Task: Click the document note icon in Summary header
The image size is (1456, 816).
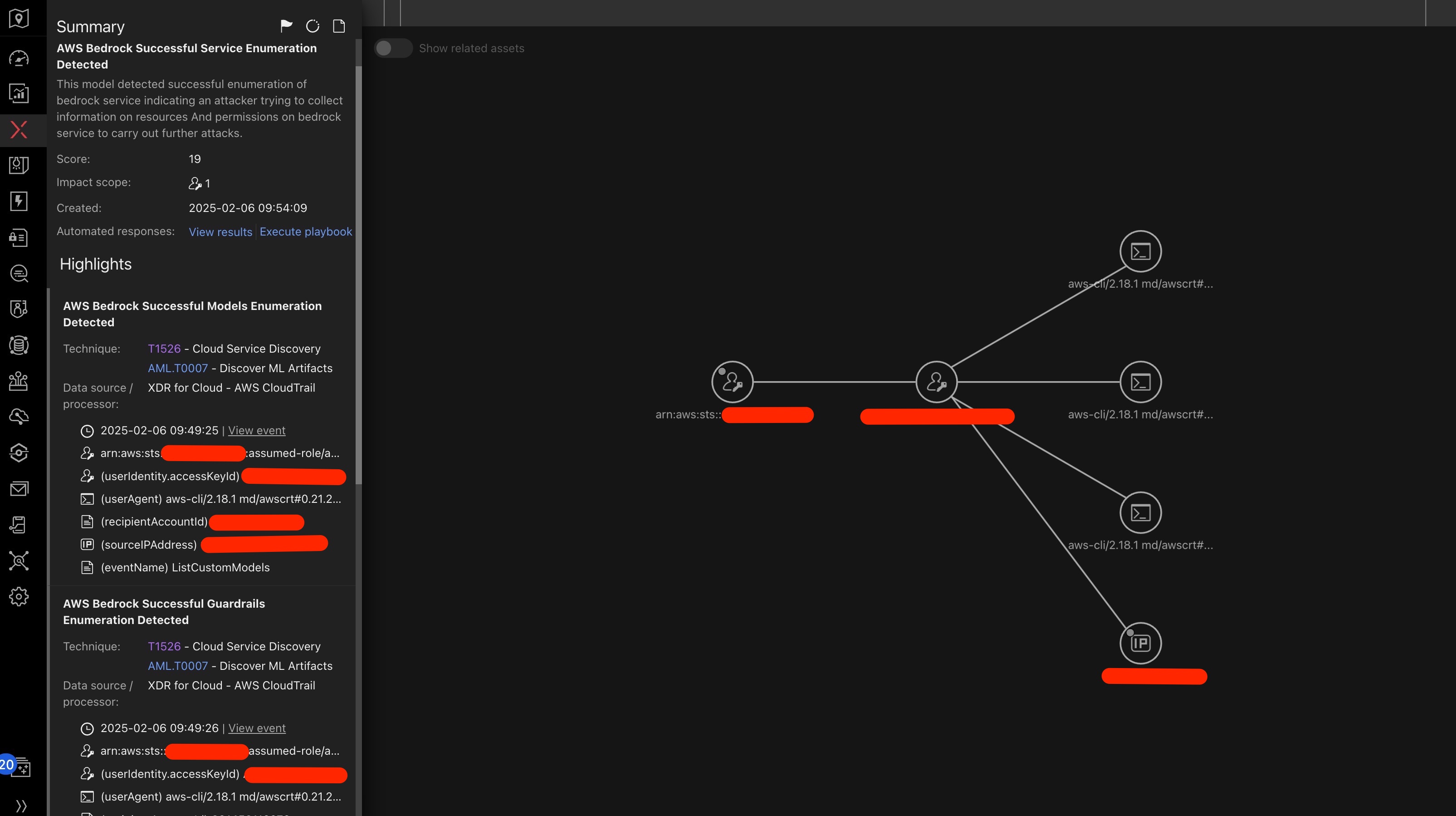Action: click(x=338, y=26)
